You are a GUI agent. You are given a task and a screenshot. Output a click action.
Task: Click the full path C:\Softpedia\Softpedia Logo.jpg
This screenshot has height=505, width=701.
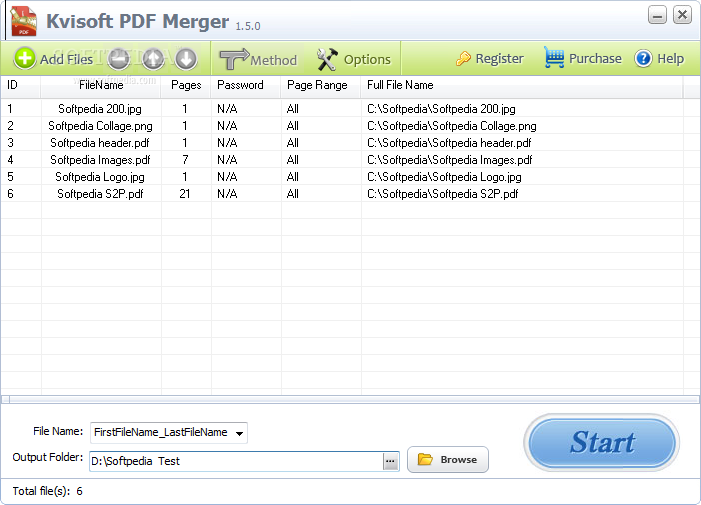click(444, 177)
